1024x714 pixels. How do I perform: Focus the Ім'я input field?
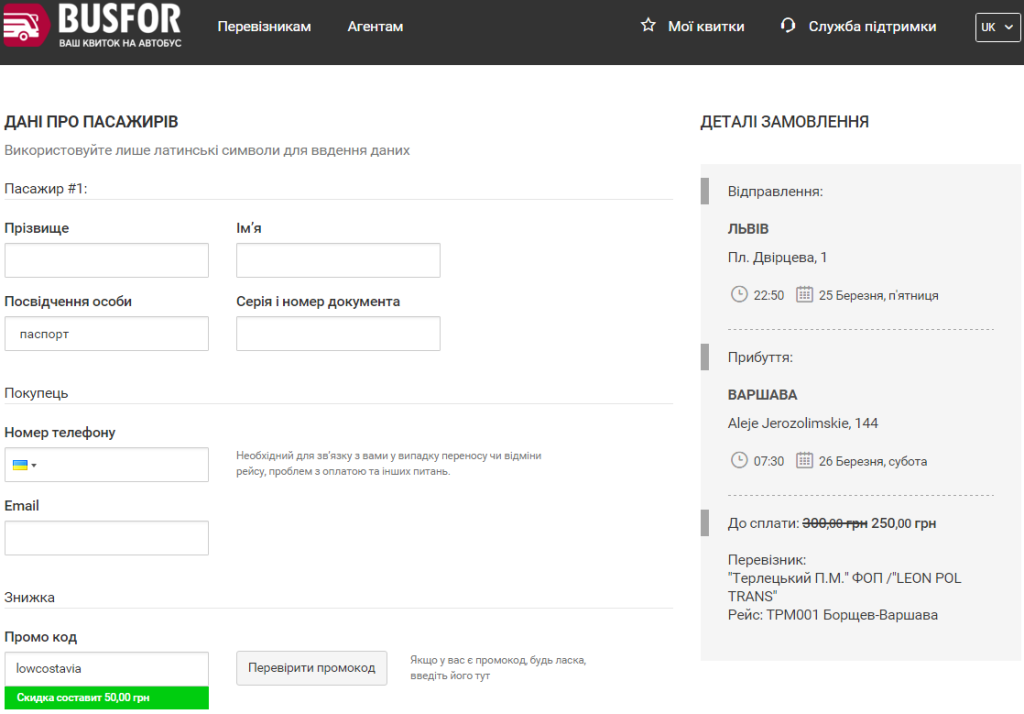338,261
